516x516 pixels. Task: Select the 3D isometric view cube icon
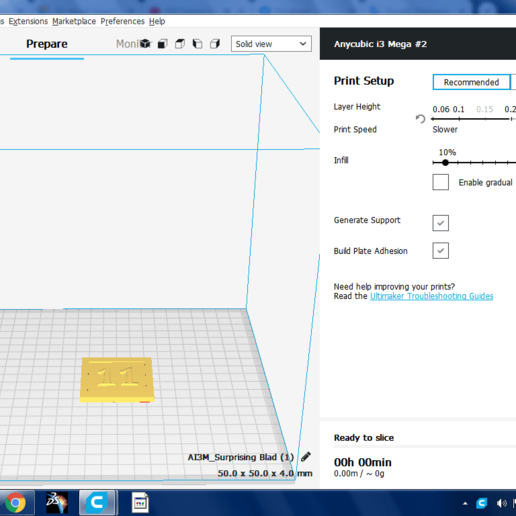point(145,44)
